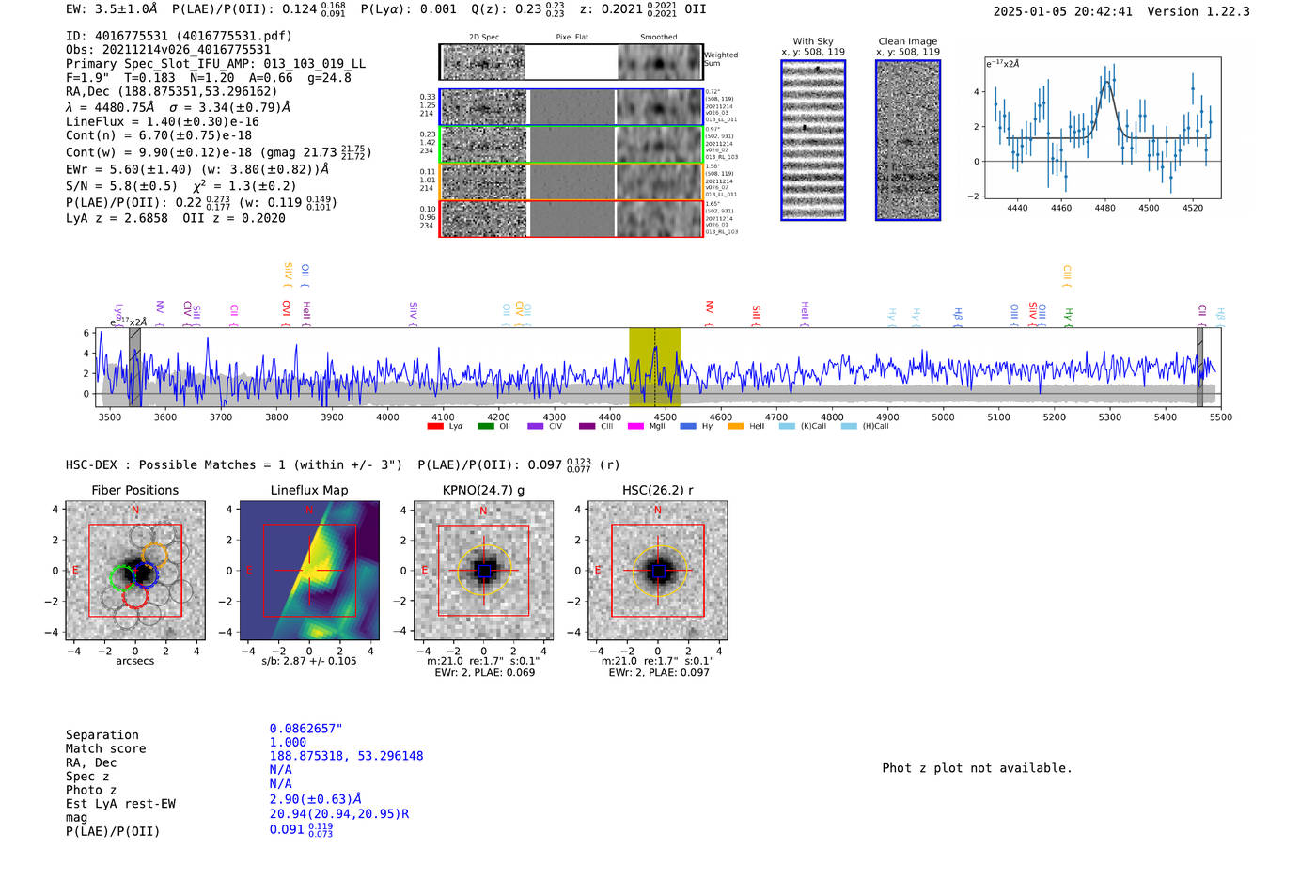
Task: Click the Clean Image thumbnail
Action: [x=908, y=140]
